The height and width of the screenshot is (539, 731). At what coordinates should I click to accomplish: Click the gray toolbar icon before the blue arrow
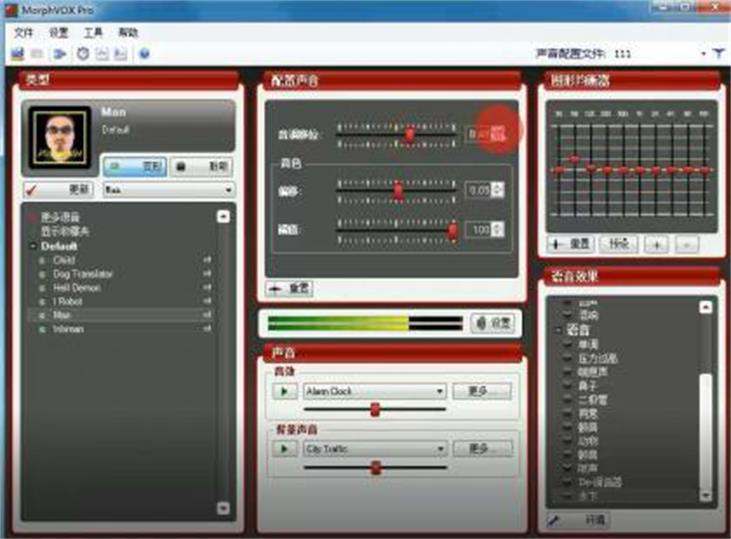37,54
